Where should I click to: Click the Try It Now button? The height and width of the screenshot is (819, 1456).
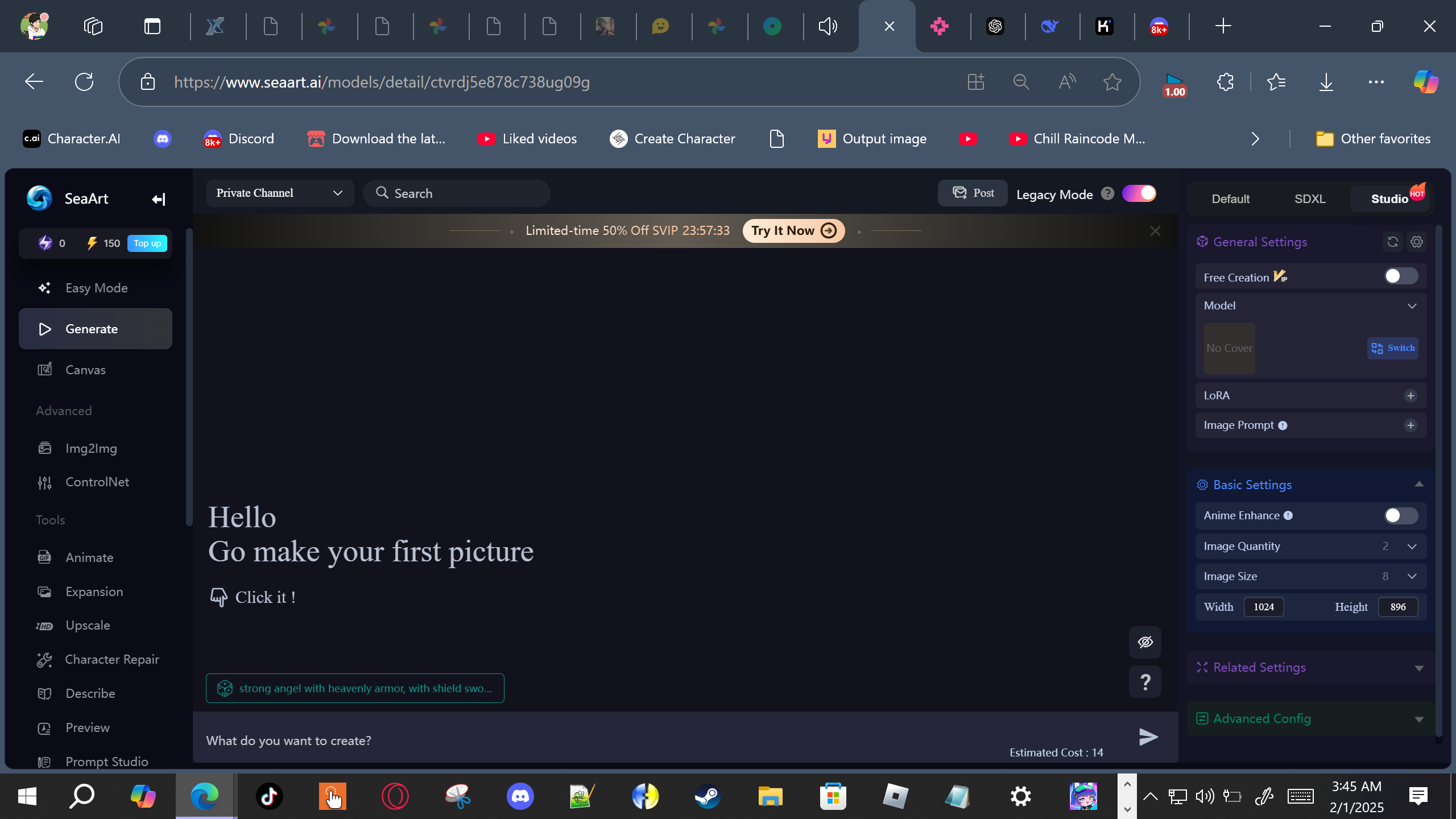coord(793,230)
